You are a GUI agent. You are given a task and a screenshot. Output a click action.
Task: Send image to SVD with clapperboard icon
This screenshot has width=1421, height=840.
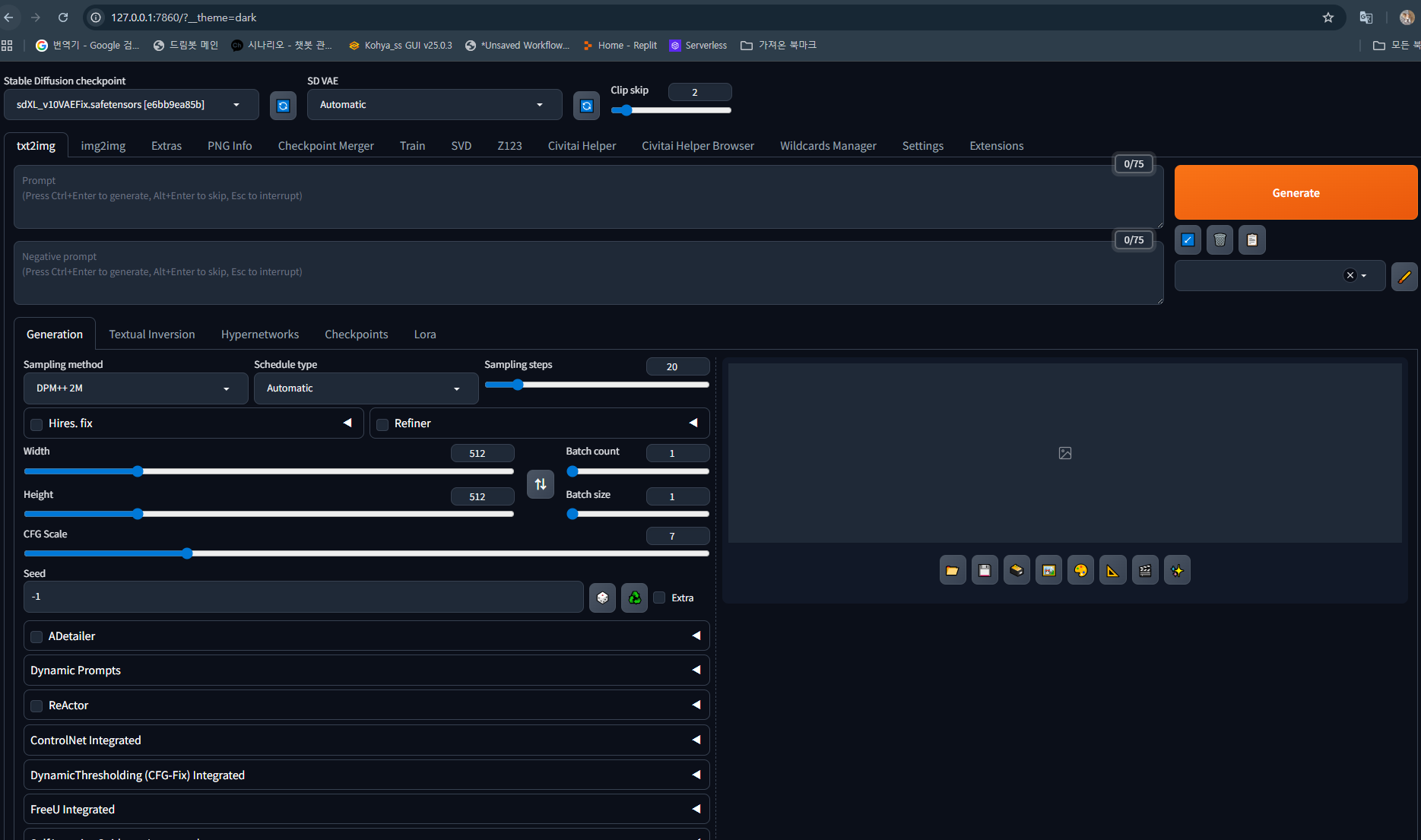[x=1145, y=570]
